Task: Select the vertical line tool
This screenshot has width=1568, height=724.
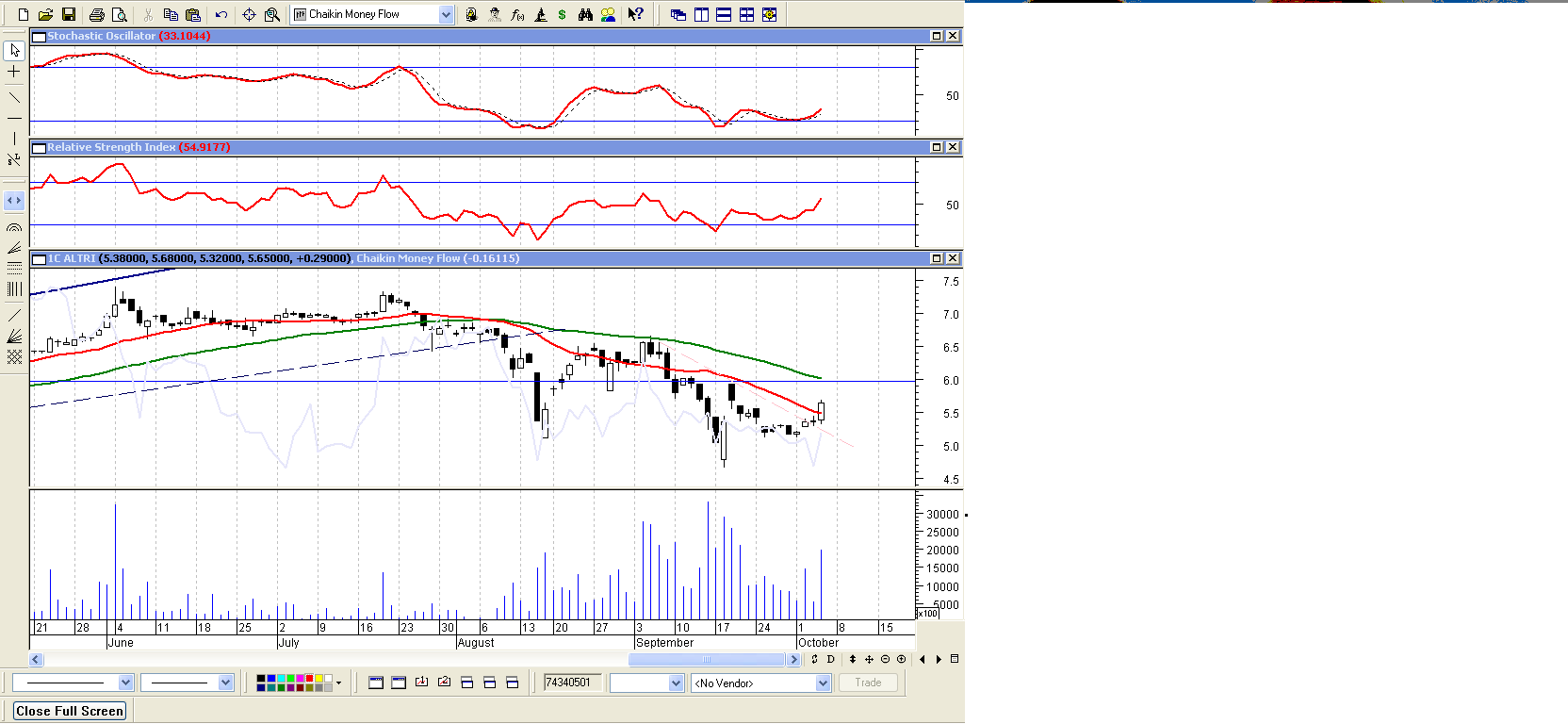Action: pyautogui.click(x=14, y=139)
